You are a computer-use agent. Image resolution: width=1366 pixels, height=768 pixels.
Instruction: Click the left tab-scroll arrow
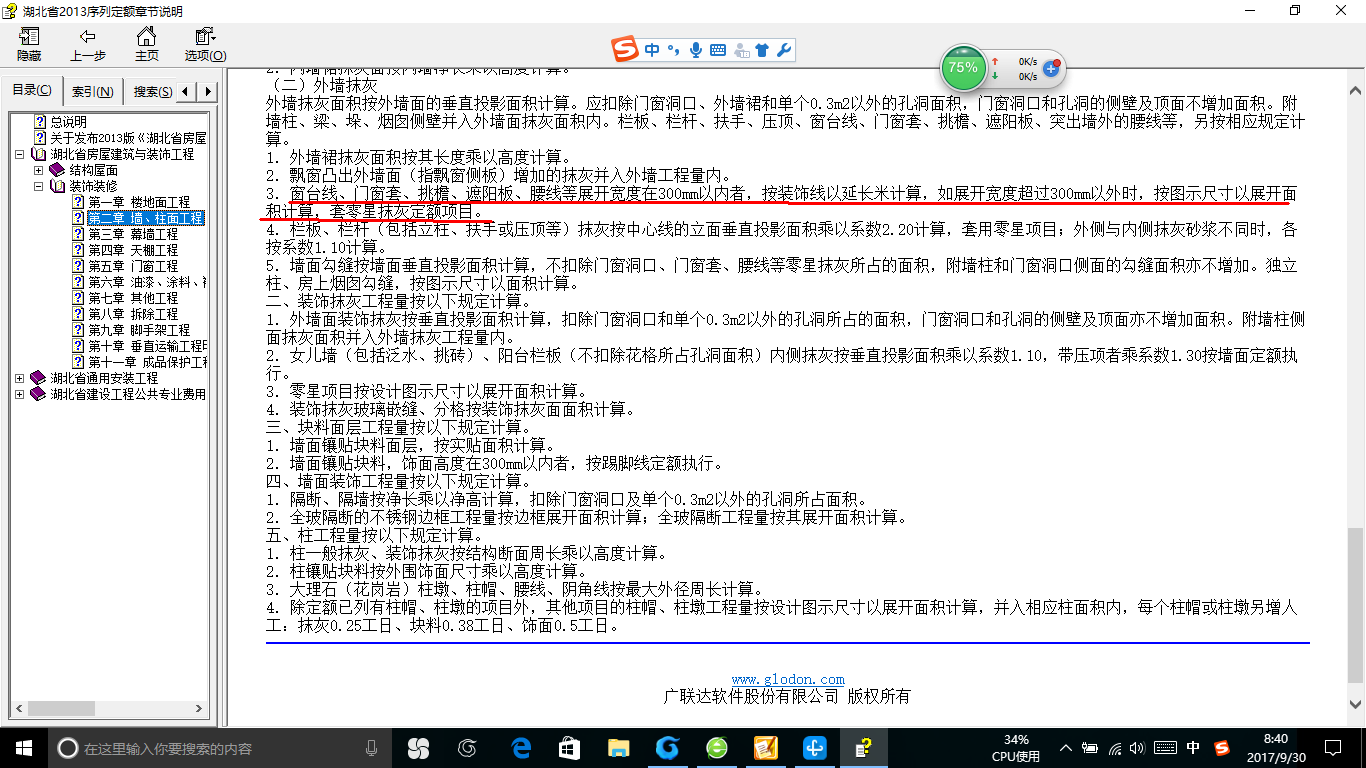point(186,91)
